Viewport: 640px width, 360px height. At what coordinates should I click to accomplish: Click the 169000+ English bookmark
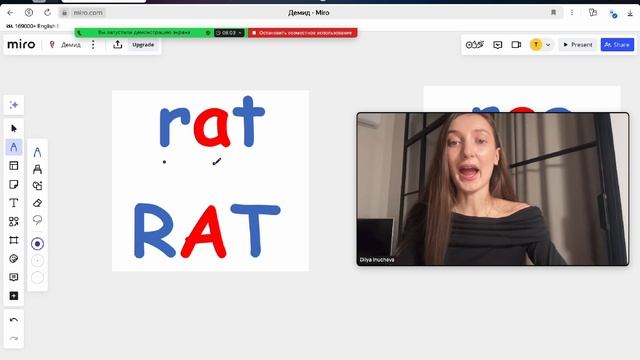pyautogui.click(x=32, y=26)
